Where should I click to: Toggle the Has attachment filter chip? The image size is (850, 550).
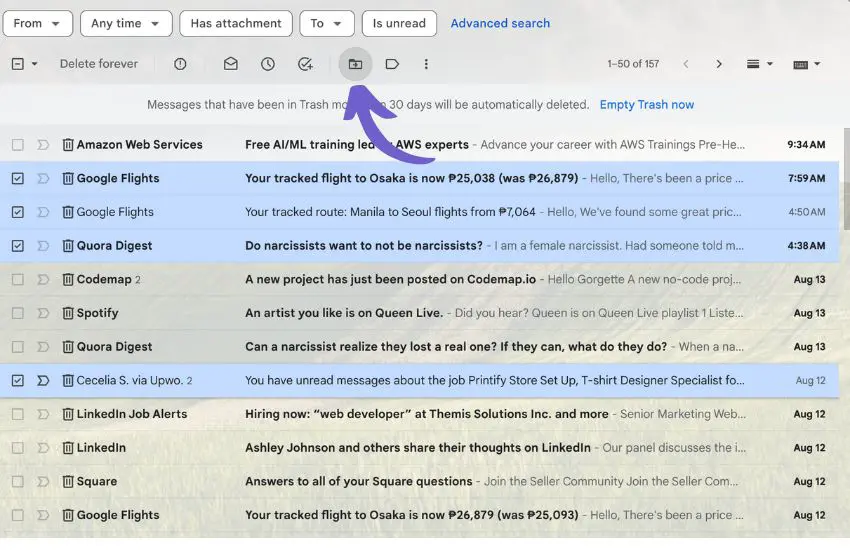coord(236,23)
